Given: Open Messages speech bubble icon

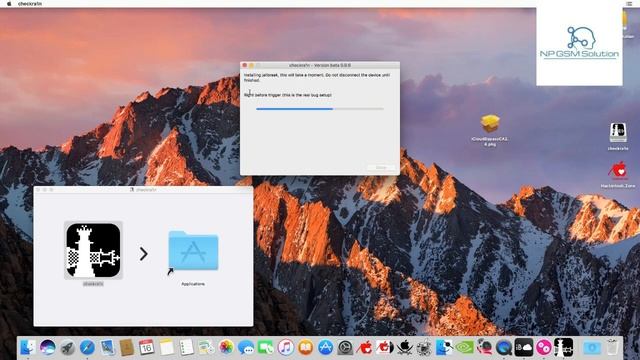Looking at the screenshot, I should click(x=246, y=348).
